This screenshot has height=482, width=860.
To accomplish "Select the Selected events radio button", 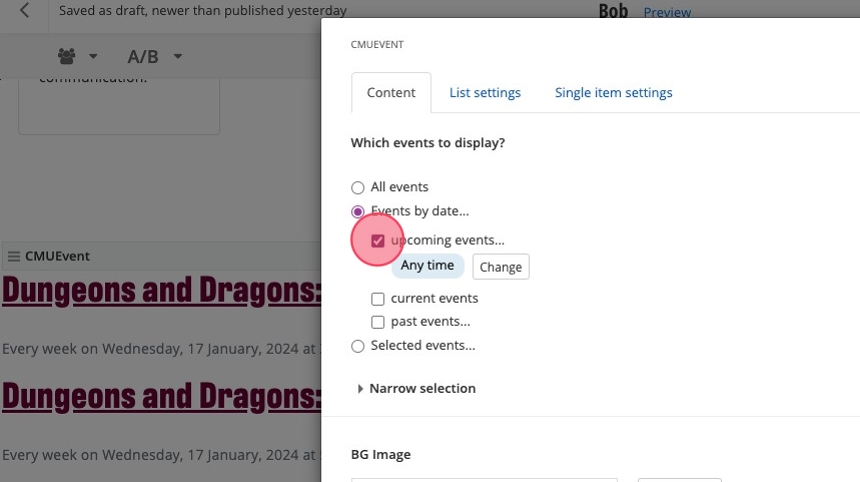I will coord(358,346).
